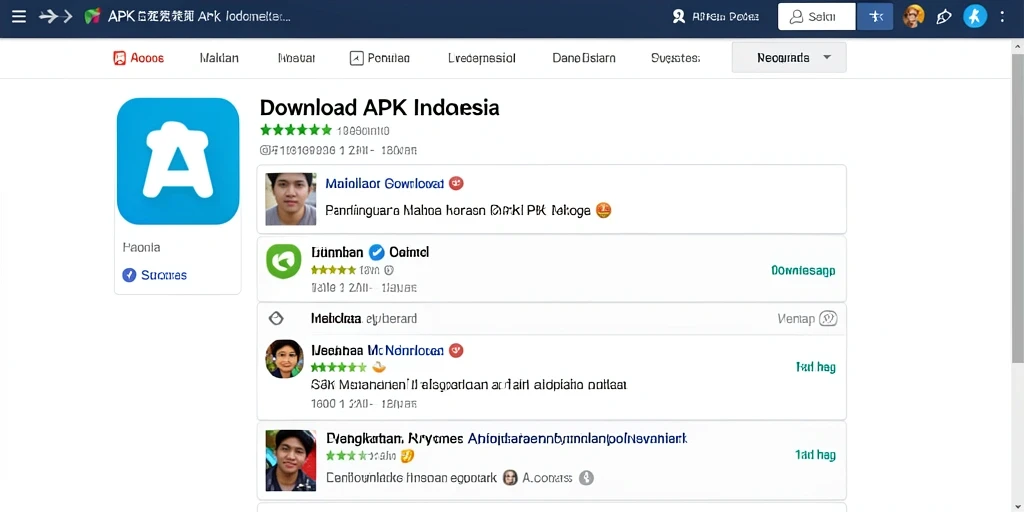Click the red emoji beside Maiollaor Gownlovad
Viewport: 1024px width, 512px height.
click(456, 184)
